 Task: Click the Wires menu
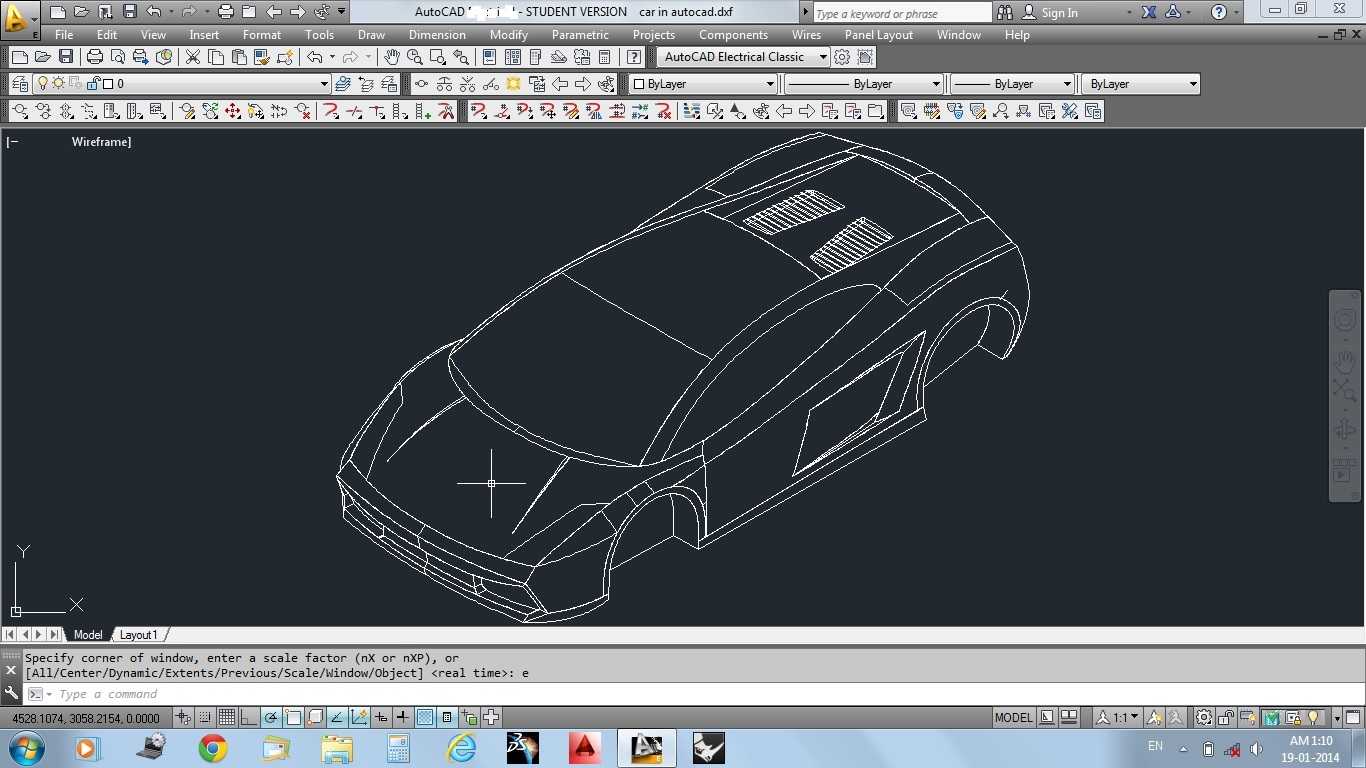click(806, 35)
